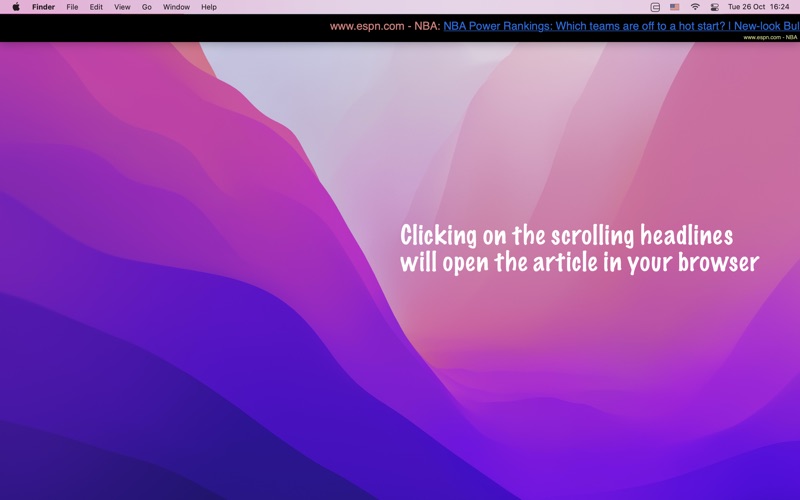Viewport: 800px width, 500px height.
Task: Open Control Center from the menu bar
Action: pyautogui.click(x=715, y=7)
